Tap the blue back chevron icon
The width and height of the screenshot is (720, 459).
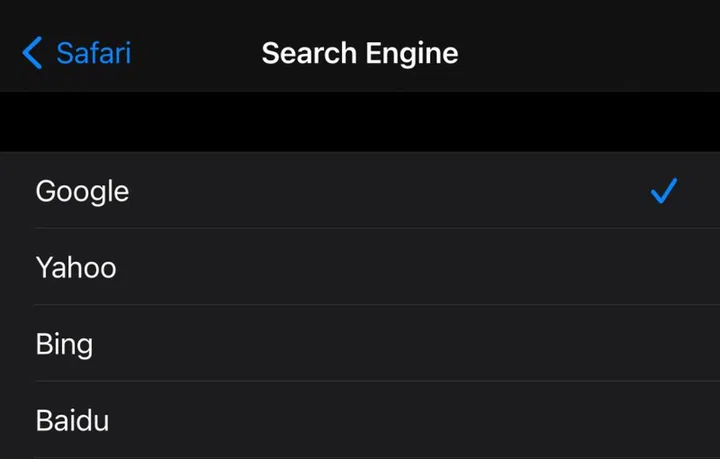[x=32, y=53]
